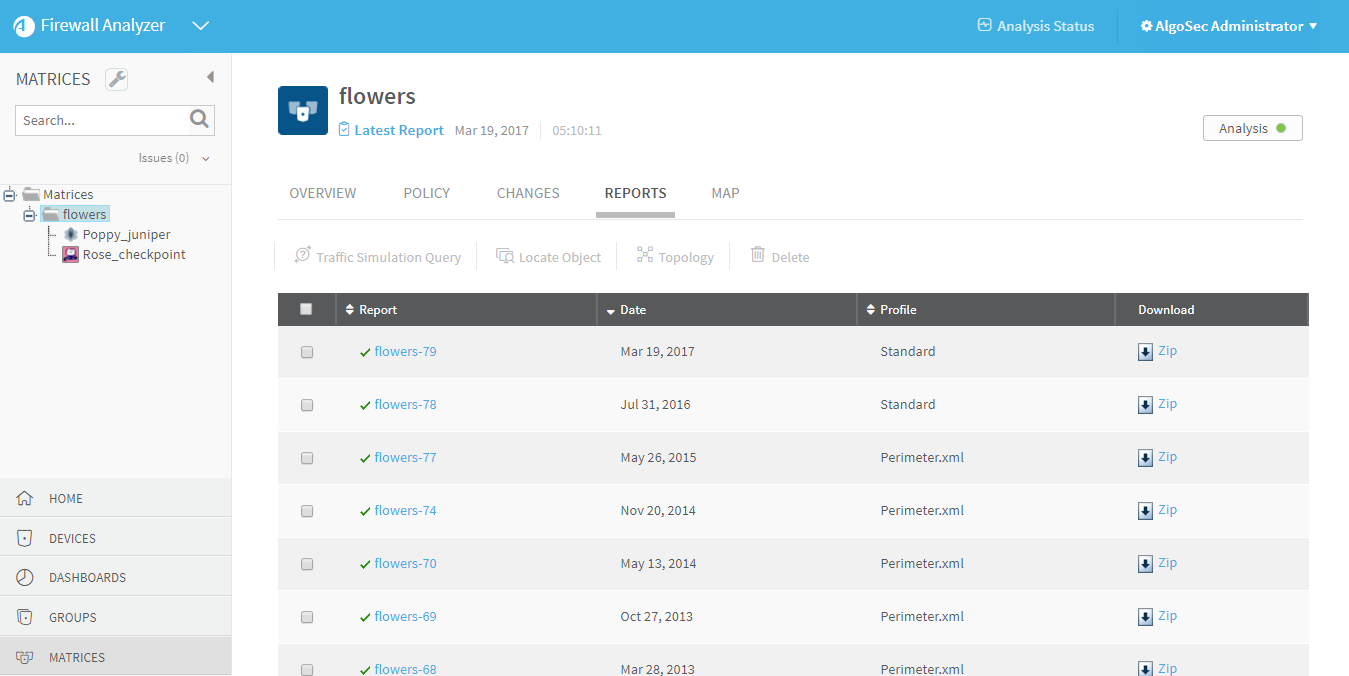Open the Latest Report link

tap(398, 130)
